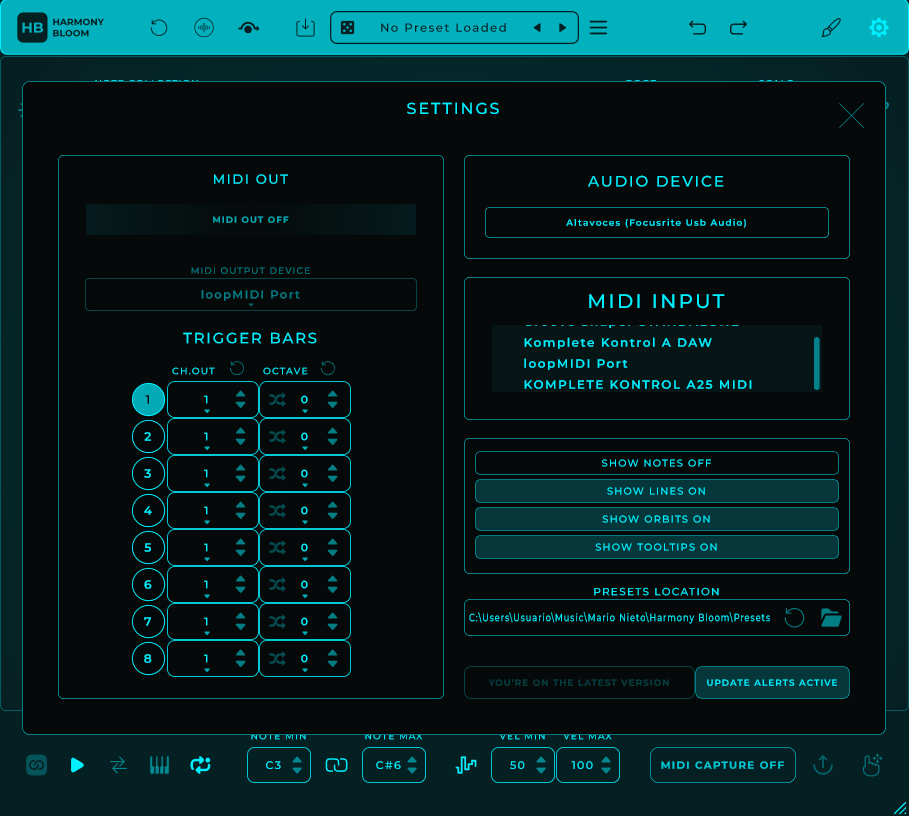Select trigger bar 8 circle
Viewport: 909px width, 816px height.
point(148,658)
